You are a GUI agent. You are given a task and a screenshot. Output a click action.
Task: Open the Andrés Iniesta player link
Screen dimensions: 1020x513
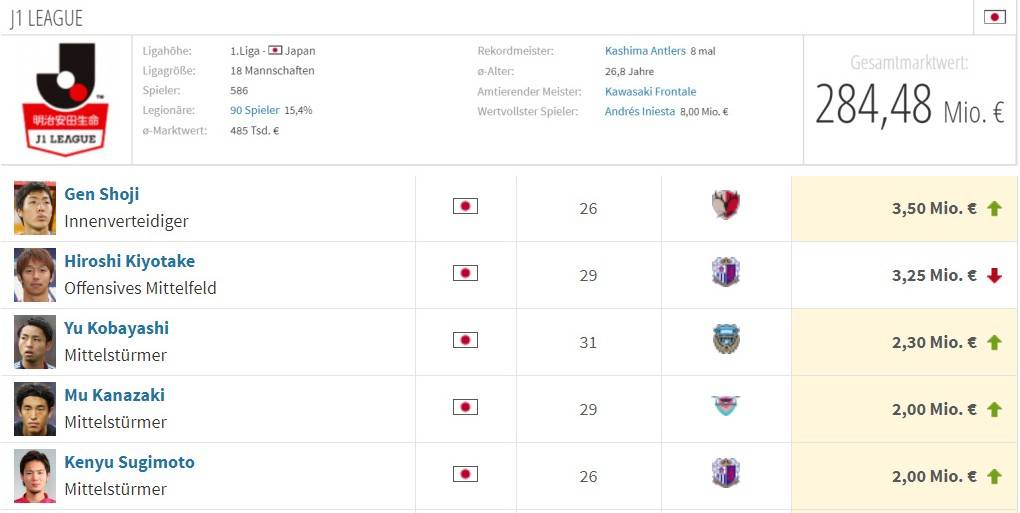[x=640, y=111]
